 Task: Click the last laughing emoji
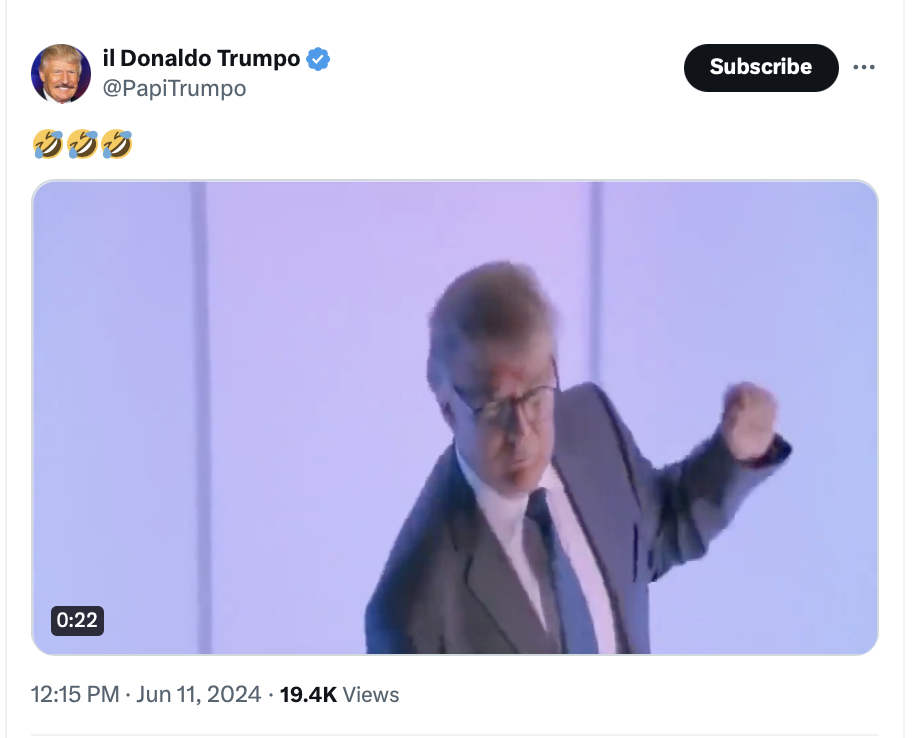click(116, 145)
